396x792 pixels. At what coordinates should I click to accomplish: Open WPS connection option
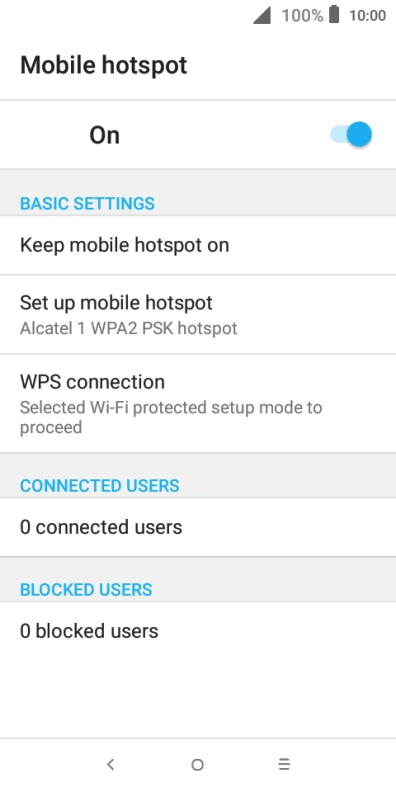click(198, 404)
